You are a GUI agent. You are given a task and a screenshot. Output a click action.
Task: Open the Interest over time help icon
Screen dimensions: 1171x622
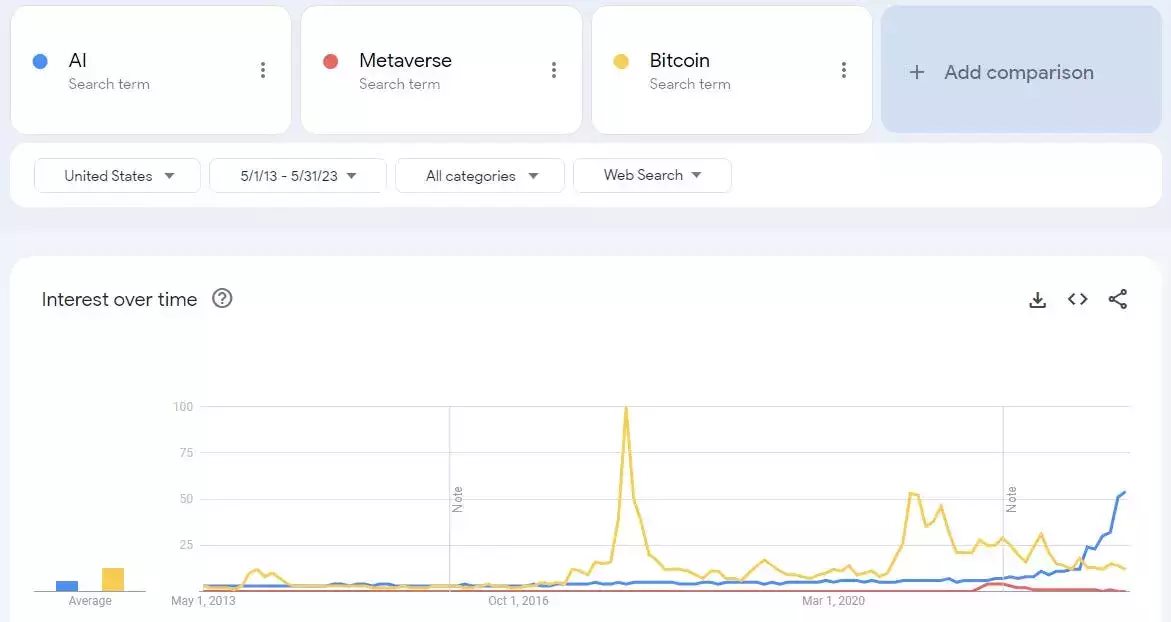coord(222,298)
